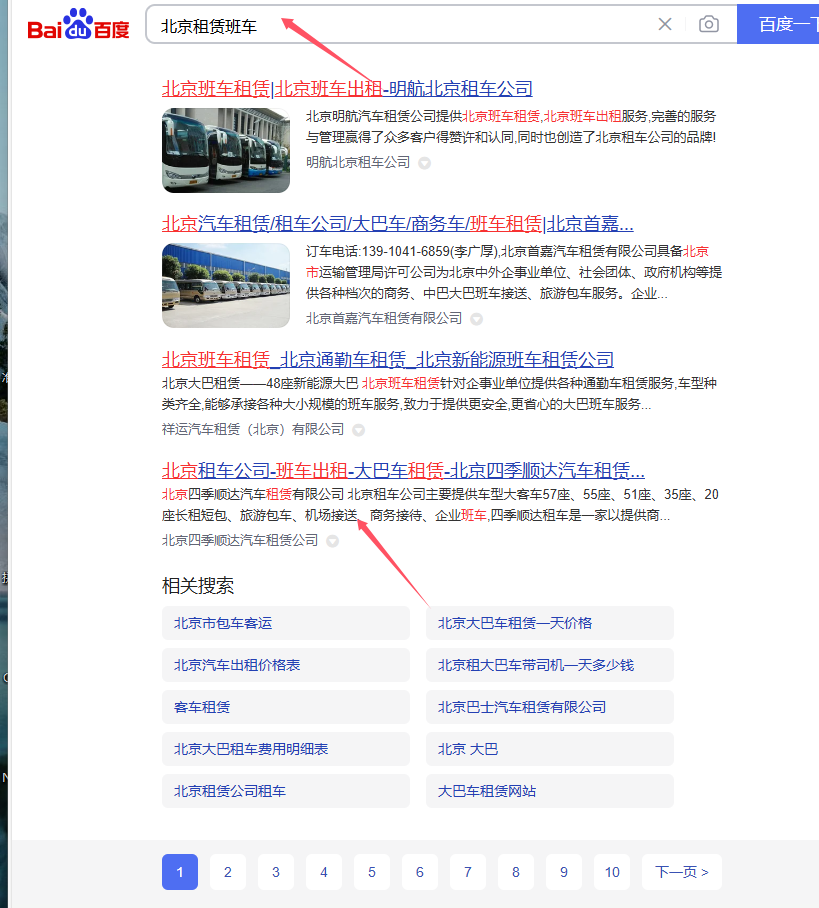Click 下一页 to go to next page
The height and width of the screenshot is (908, 819).
682,872
